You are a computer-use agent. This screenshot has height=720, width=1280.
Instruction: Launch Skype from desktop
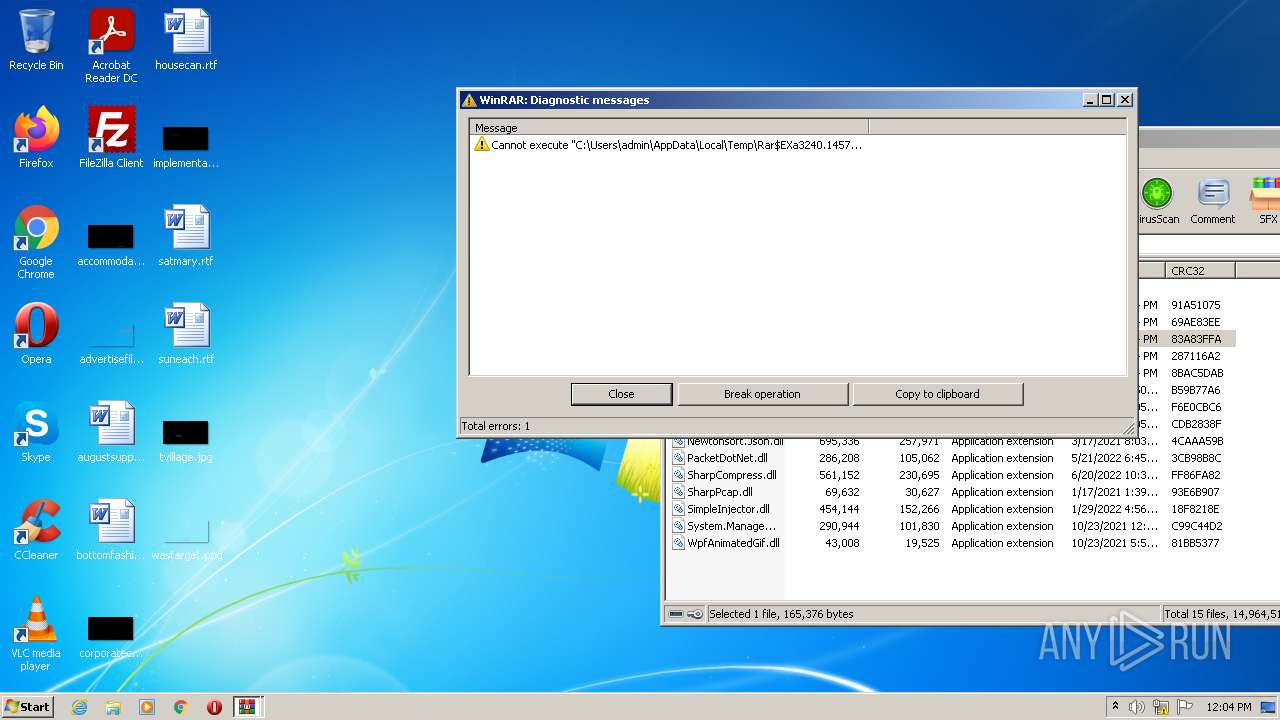(36, 432)
